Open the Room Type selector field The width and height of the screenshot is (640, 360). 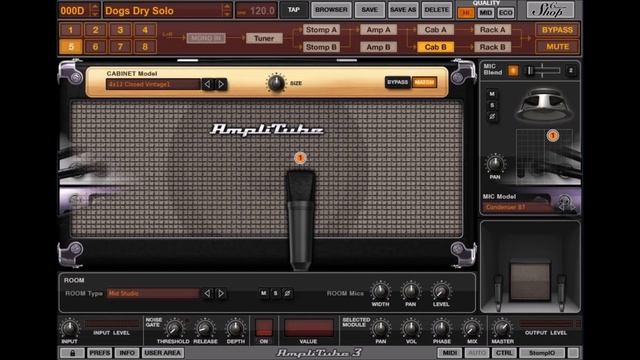[x=153, y=293]
